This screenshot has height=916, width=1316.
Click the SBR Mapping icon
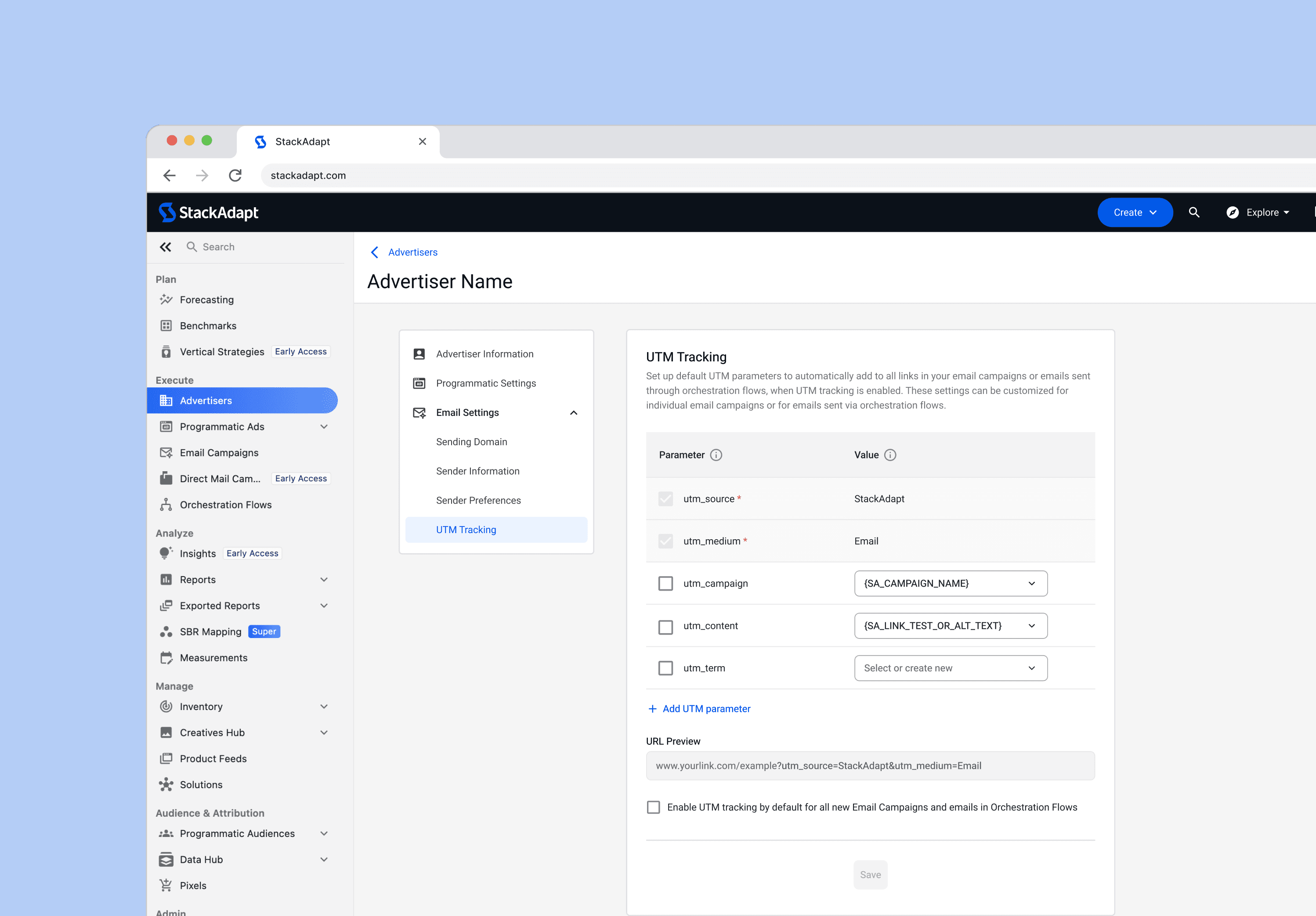click(166, 631)
